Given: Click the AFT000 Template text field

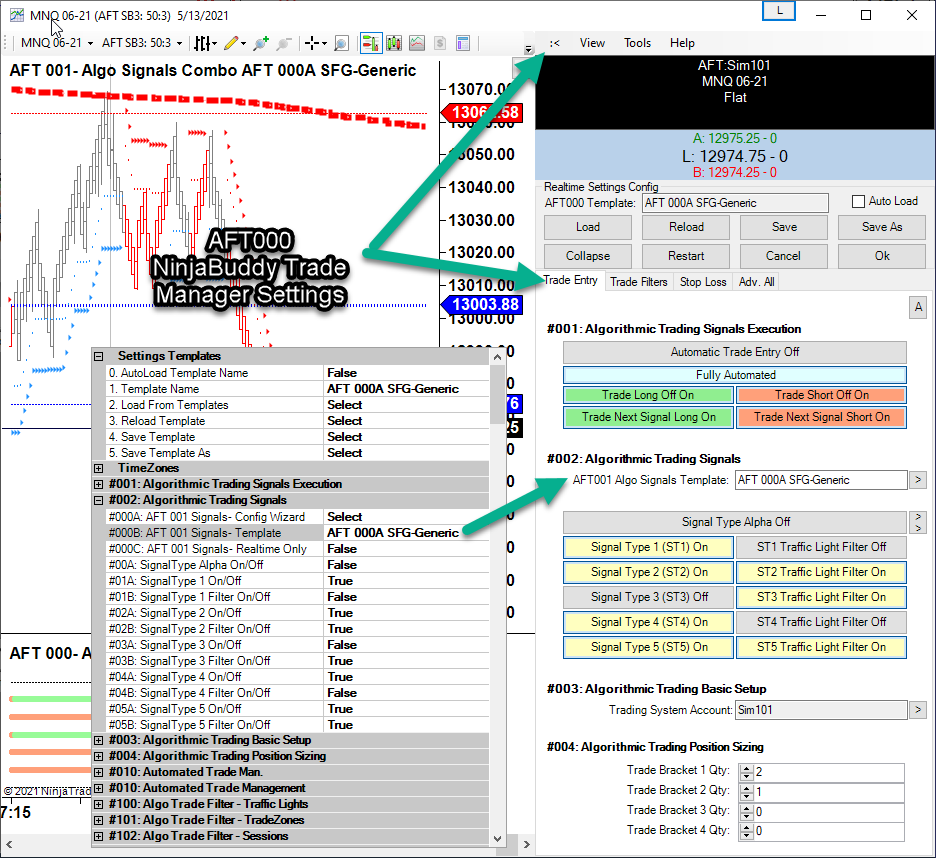Looking at the screenshot, I should point(734,203).
